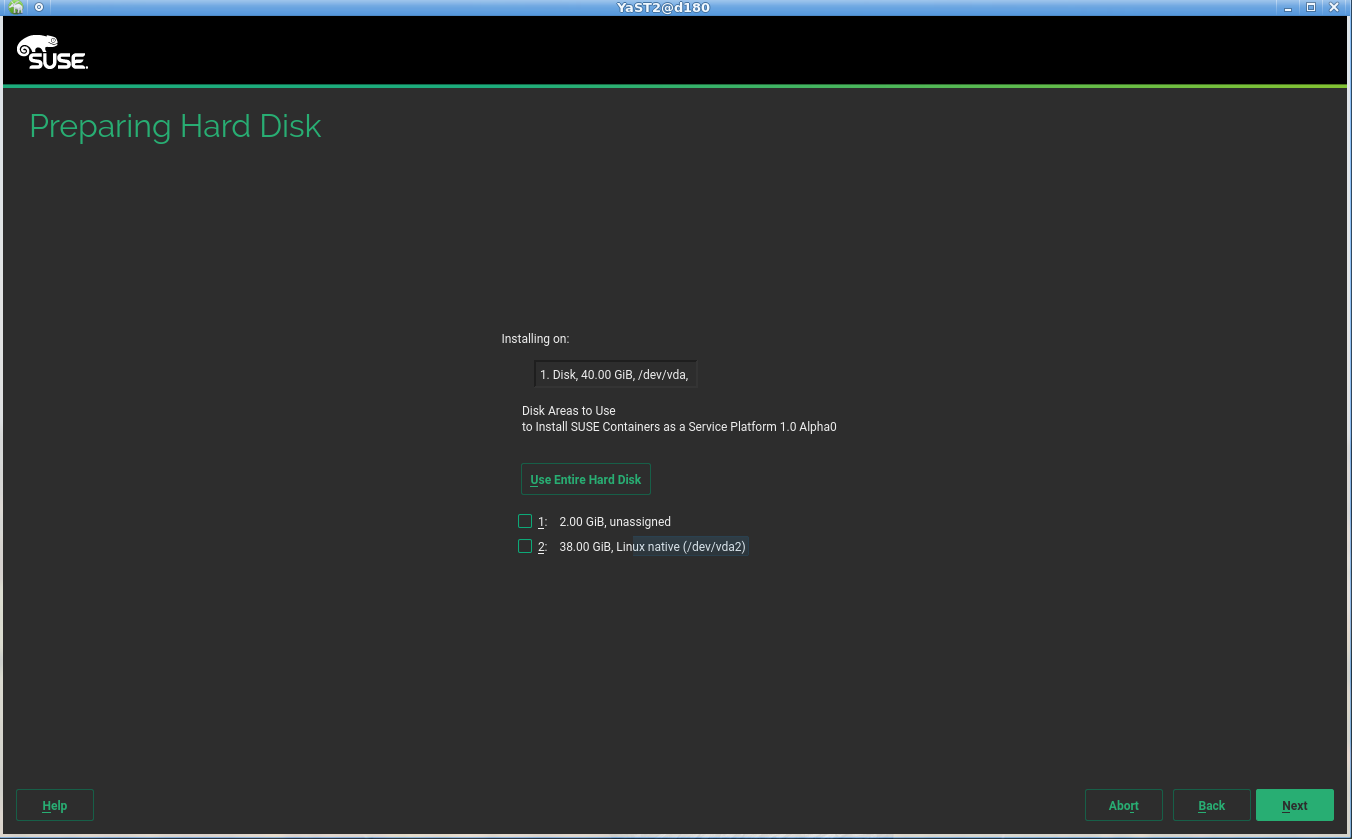Select '38.00 GiB, Linux native (/dev/vda2)' text
The height and width of the screenshot is (839, 1352).
(x=652, y=547)
